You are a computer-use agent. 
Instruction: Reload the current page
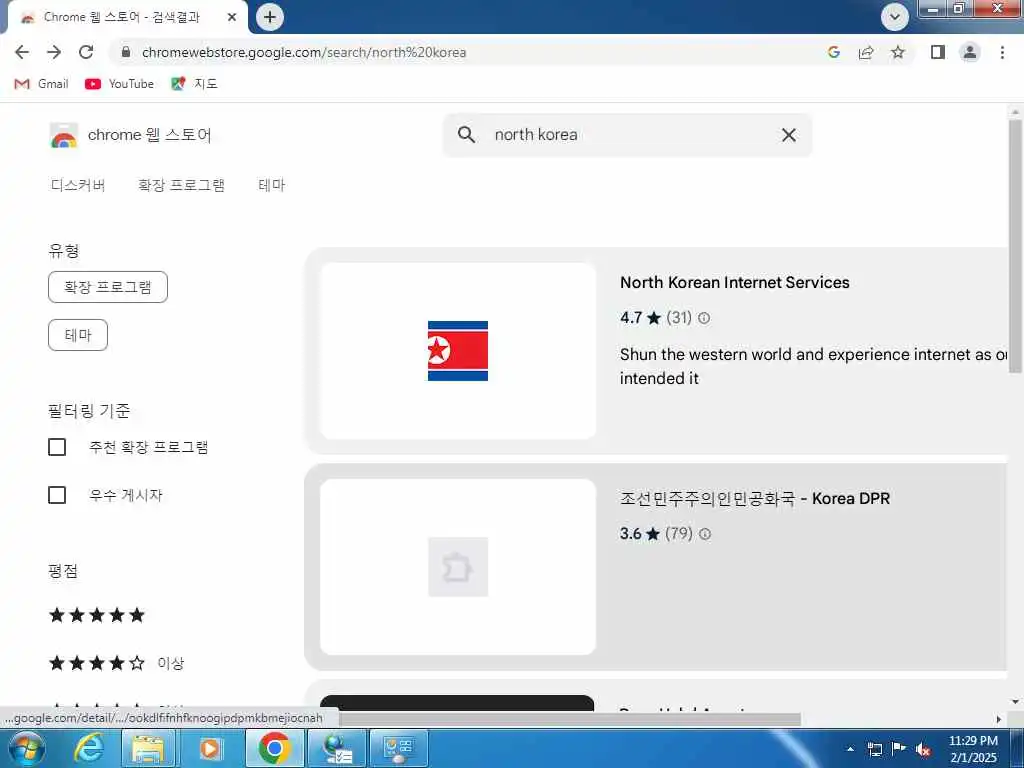(86, 52)
